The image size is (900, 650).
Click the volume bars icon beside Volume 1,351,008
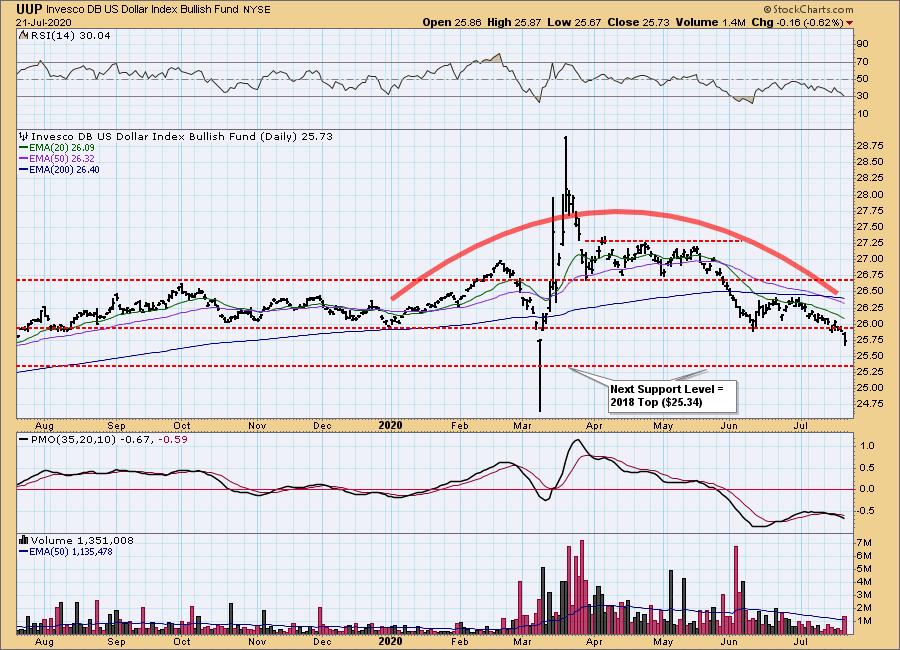point(24,540)
